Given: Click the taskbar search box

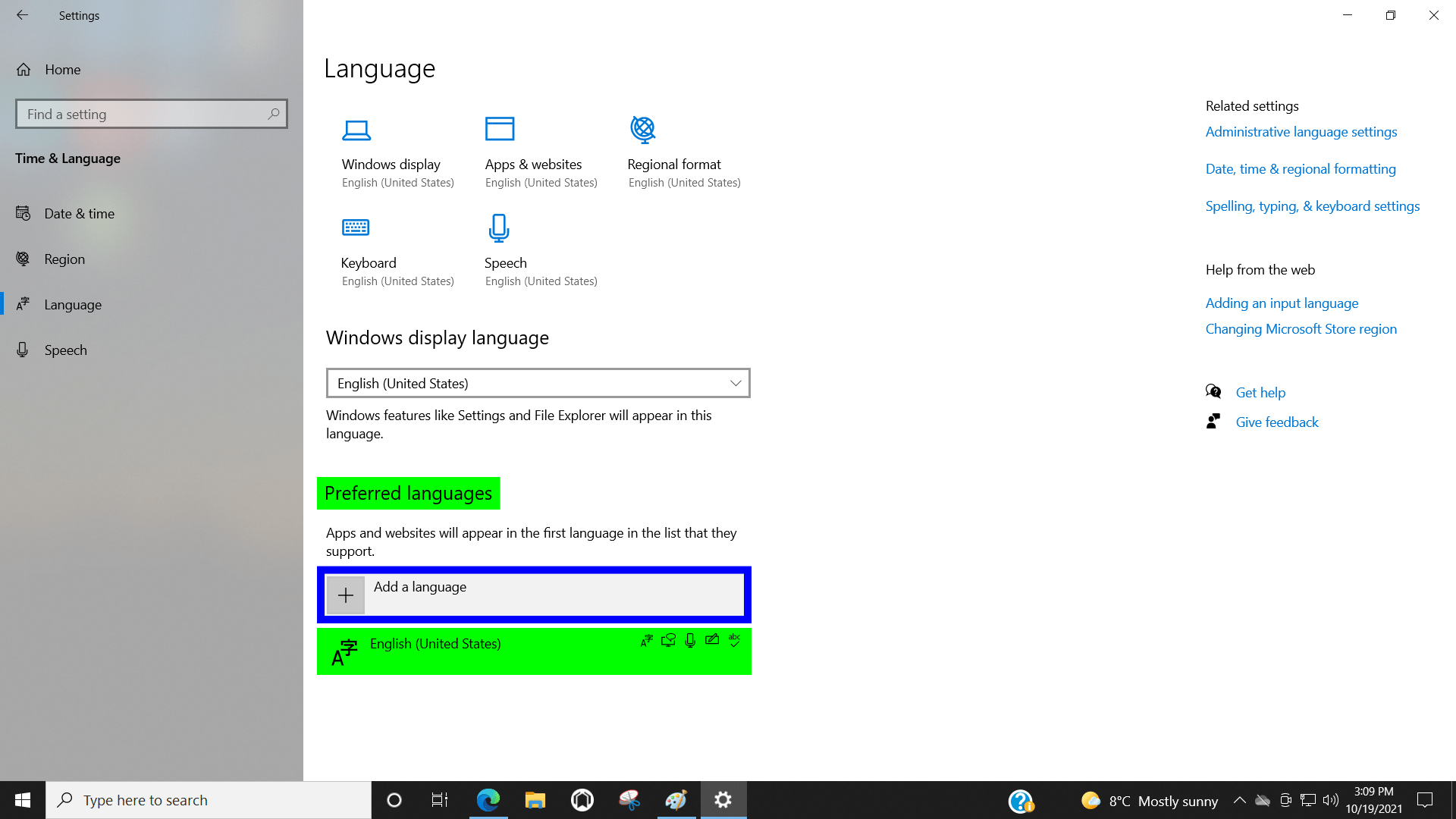Looking at the screenshot, I should (209, 800).
